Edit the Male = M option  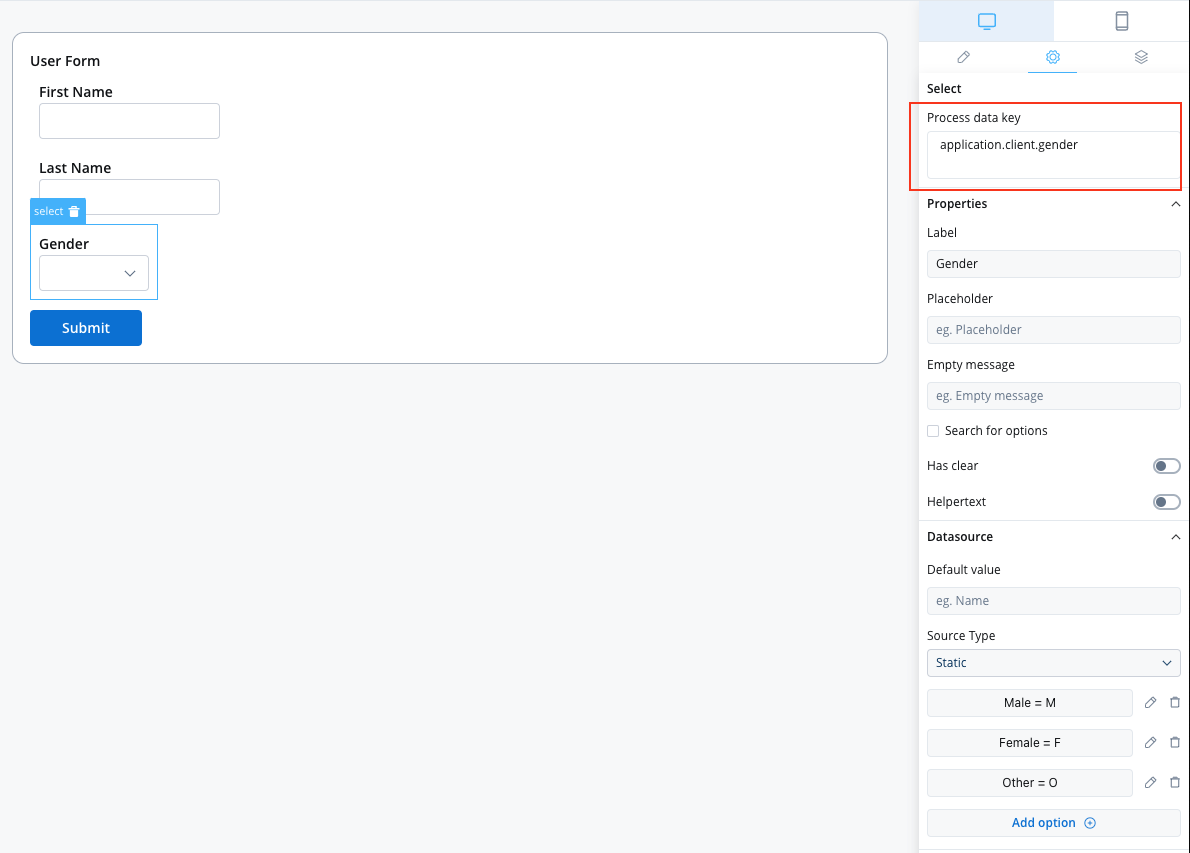[x=1150, y=703]
